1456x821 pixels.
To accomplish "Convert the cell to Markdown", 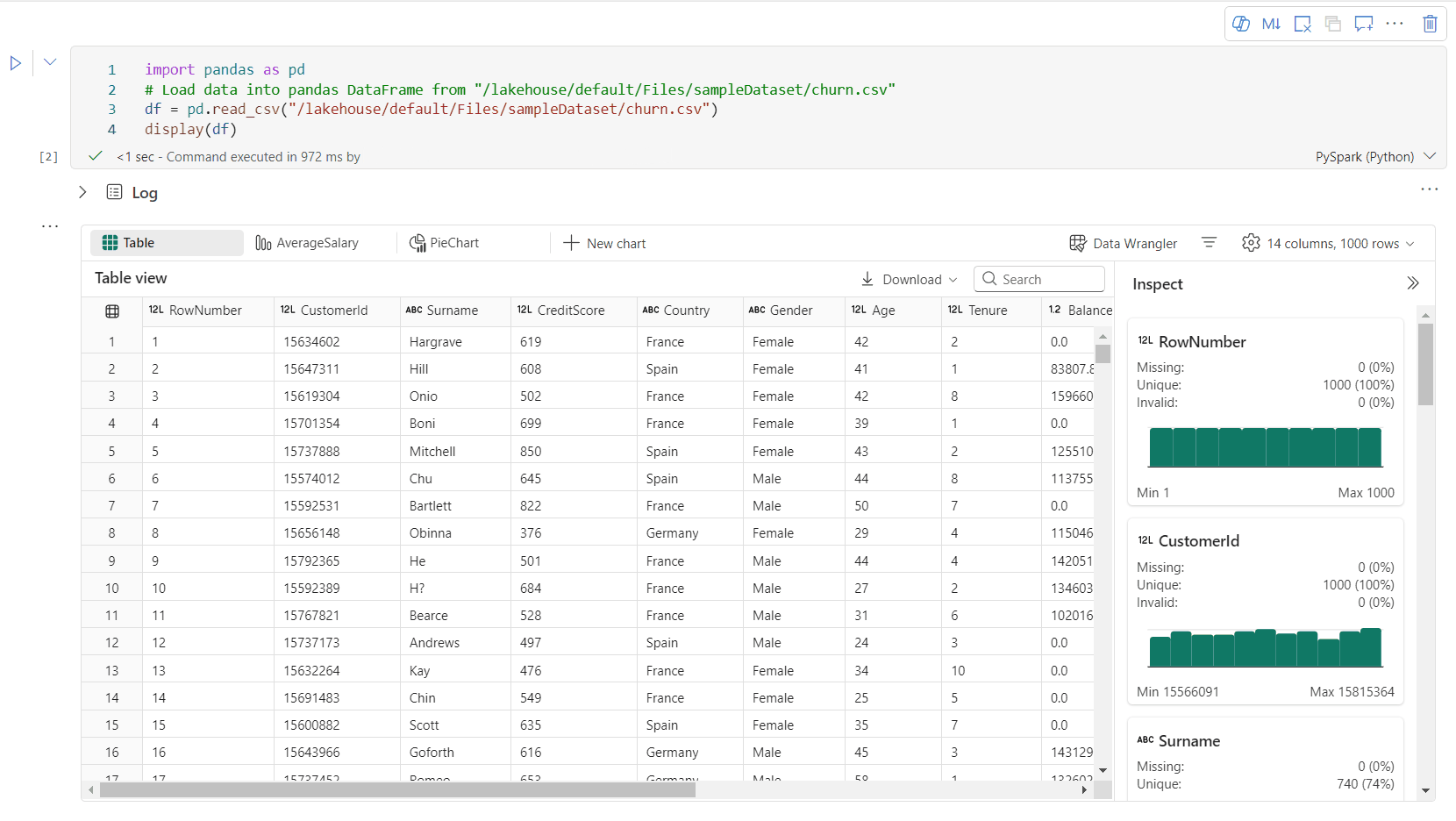I will [1273, 24].
